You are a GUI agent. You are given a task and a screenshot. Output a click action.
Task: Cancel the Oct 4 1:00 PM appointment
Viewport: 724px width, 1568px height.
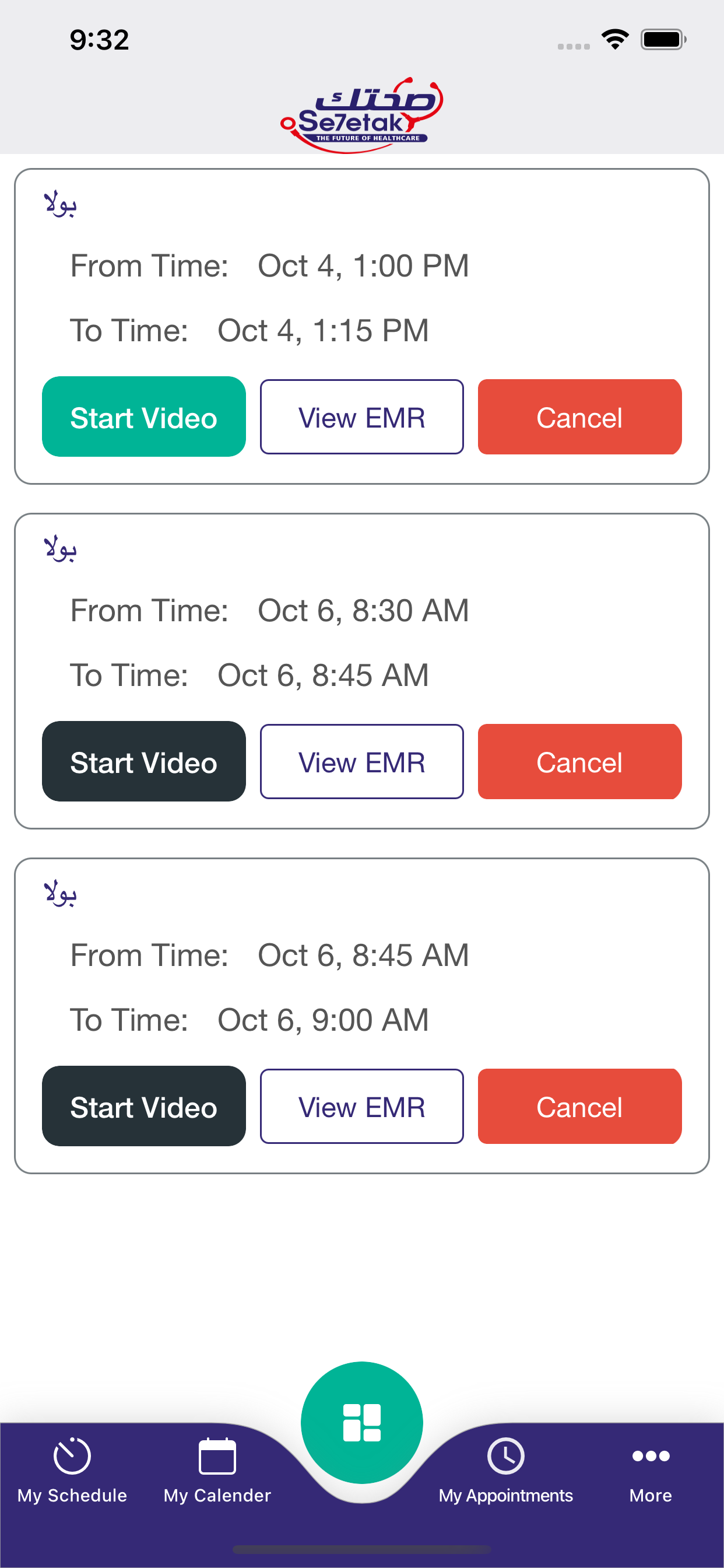pyautogui.click(x=580, y=417)
